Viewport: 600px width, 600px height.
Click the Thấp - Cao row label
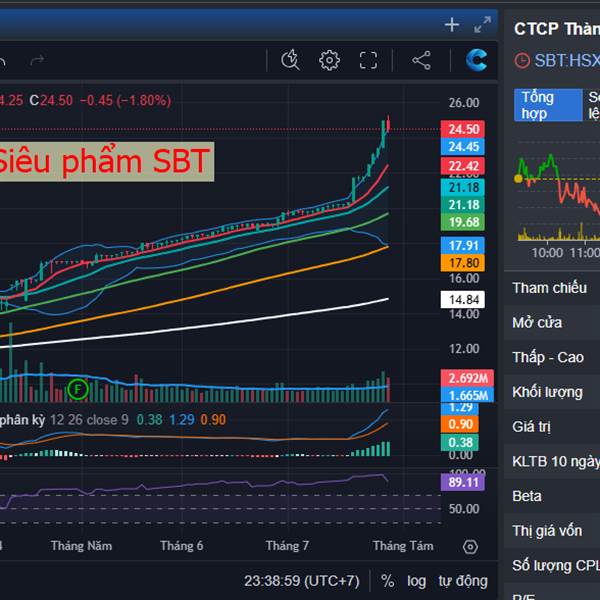click(548, 357)
